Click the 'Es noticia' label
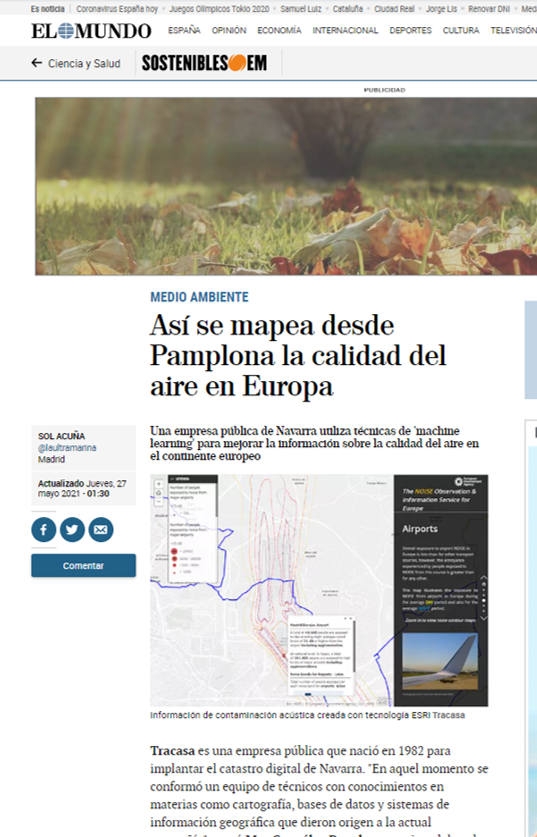Image resolution: width=537 pixels, height=837 pixels. tap(48, 9)
